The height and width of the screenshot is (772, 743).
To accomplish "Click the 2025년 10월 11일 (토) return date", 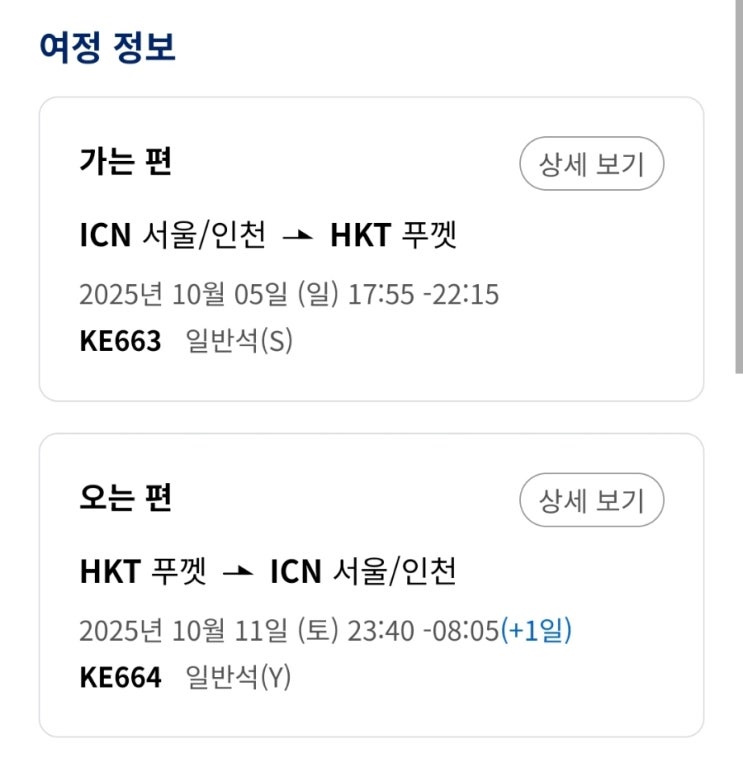I will point(209,630).
